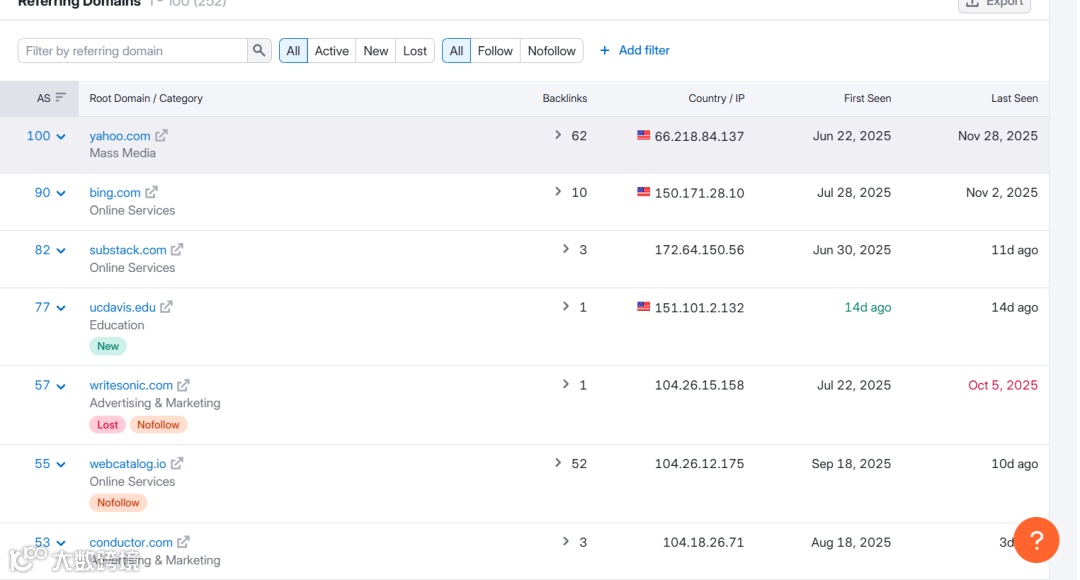The width and height of the screenshot is (1080, 580).
Task: Open the conductor.com domain link
Action: tap(131, 543)
